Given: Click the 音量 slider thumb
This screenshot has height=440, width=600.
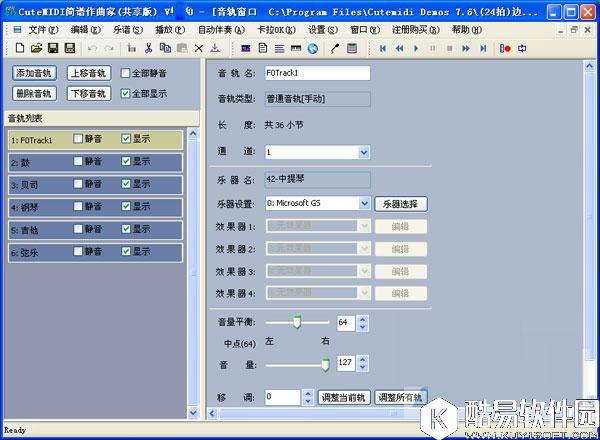Looking at the screenshot, I should point(325,365).
